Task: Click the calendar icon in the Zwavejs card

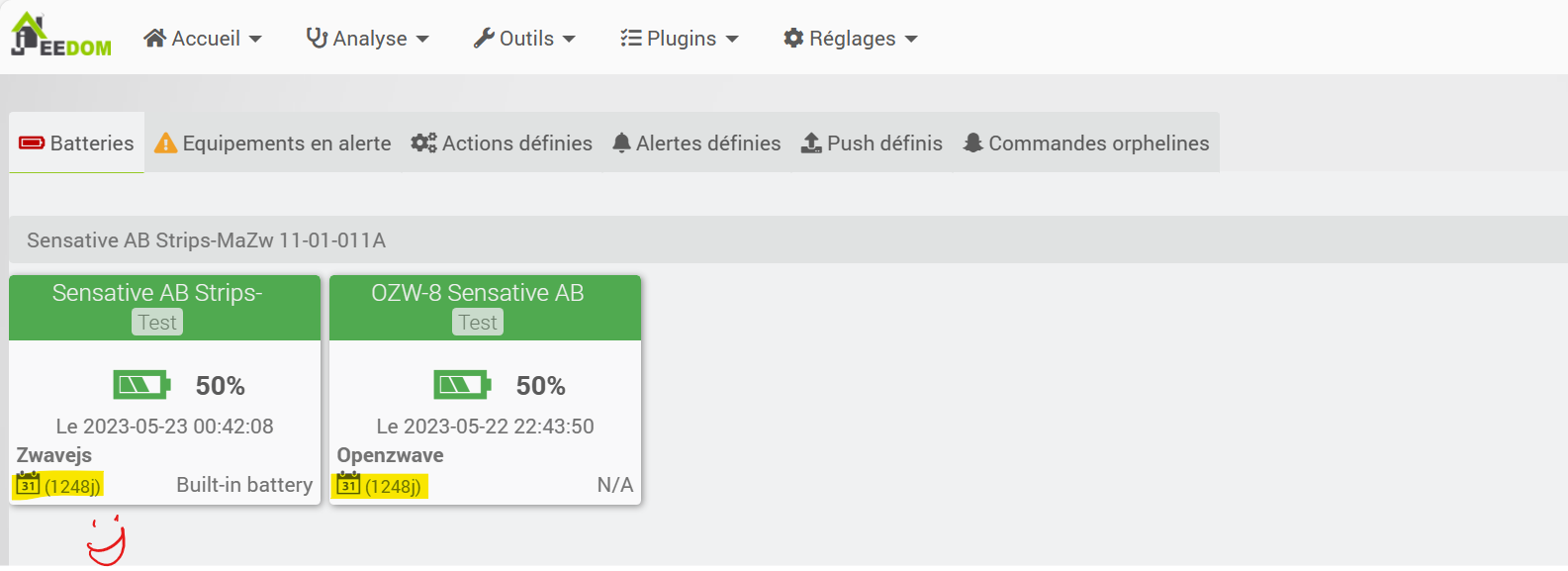Action: [x=28, y=485]
